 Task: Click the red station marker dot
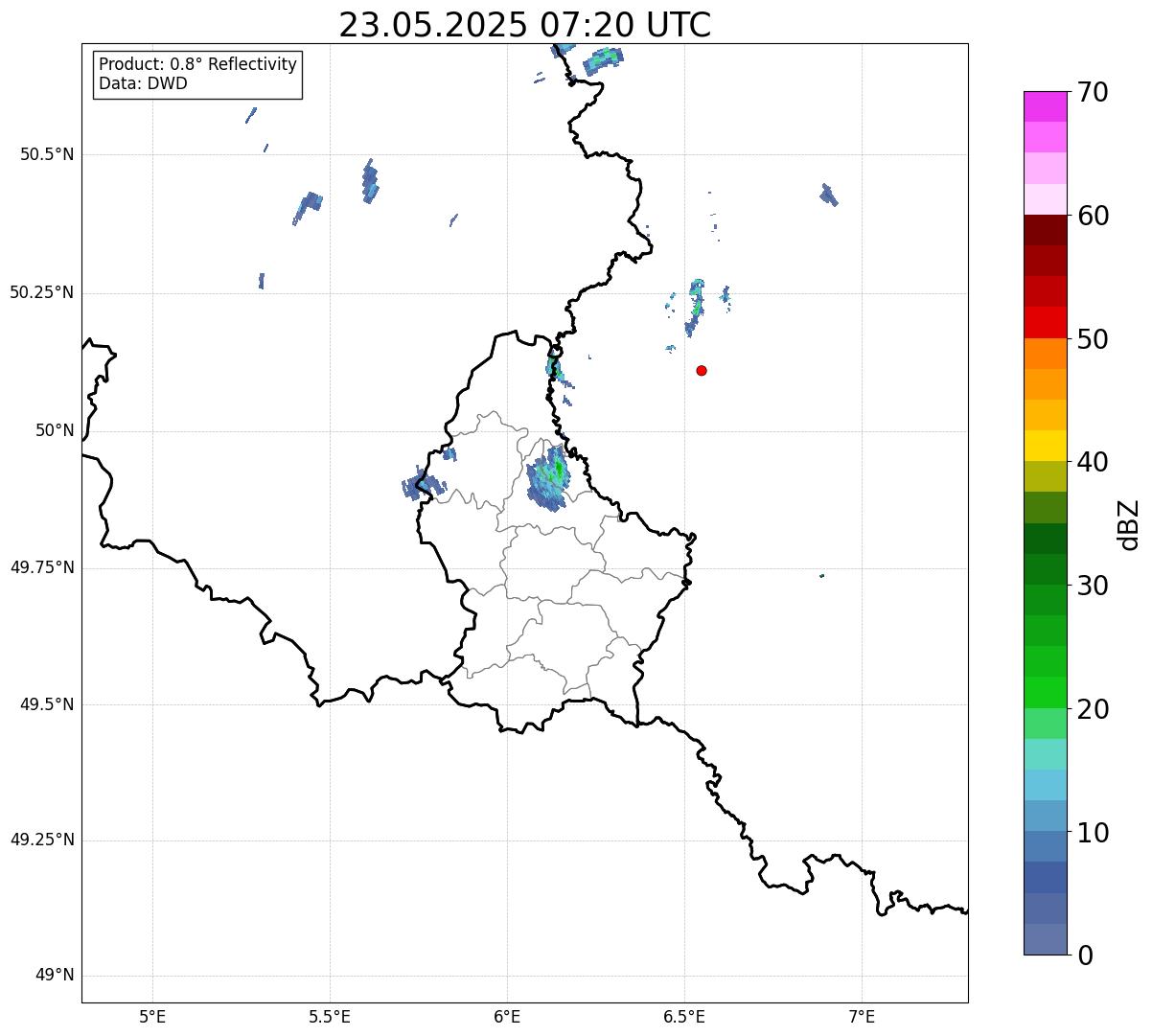click(702, 370)
